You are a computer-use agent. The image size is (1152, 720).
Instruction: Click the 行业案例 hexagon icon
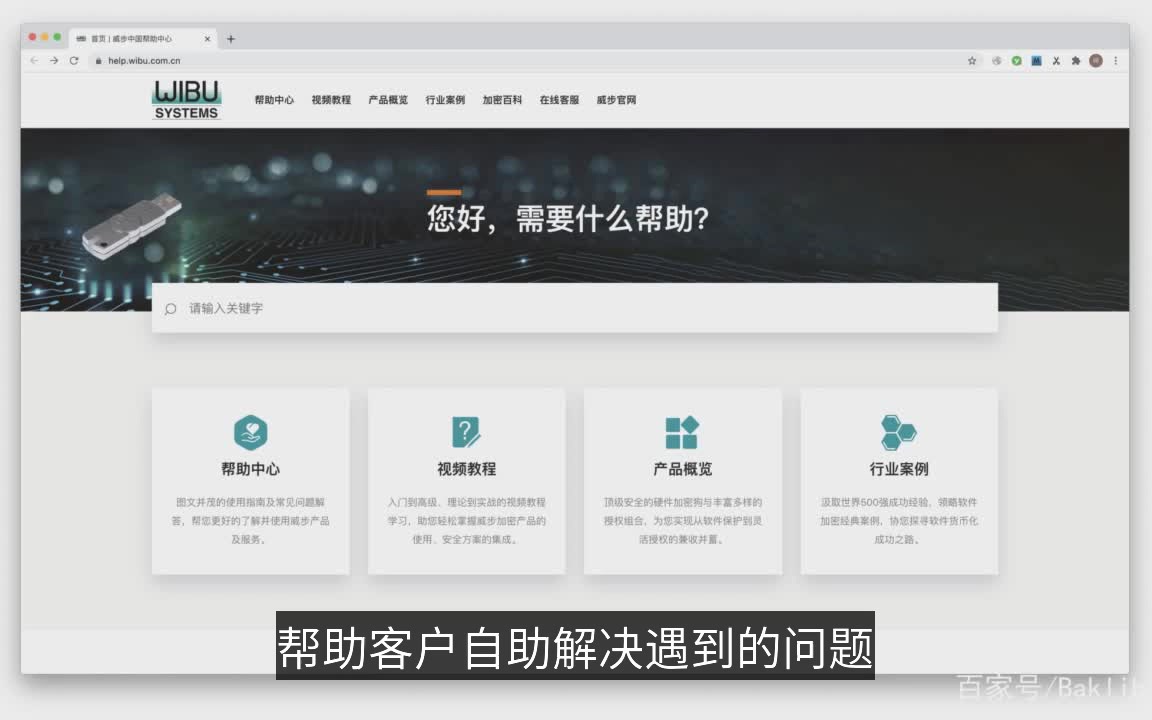click(898, 431)
